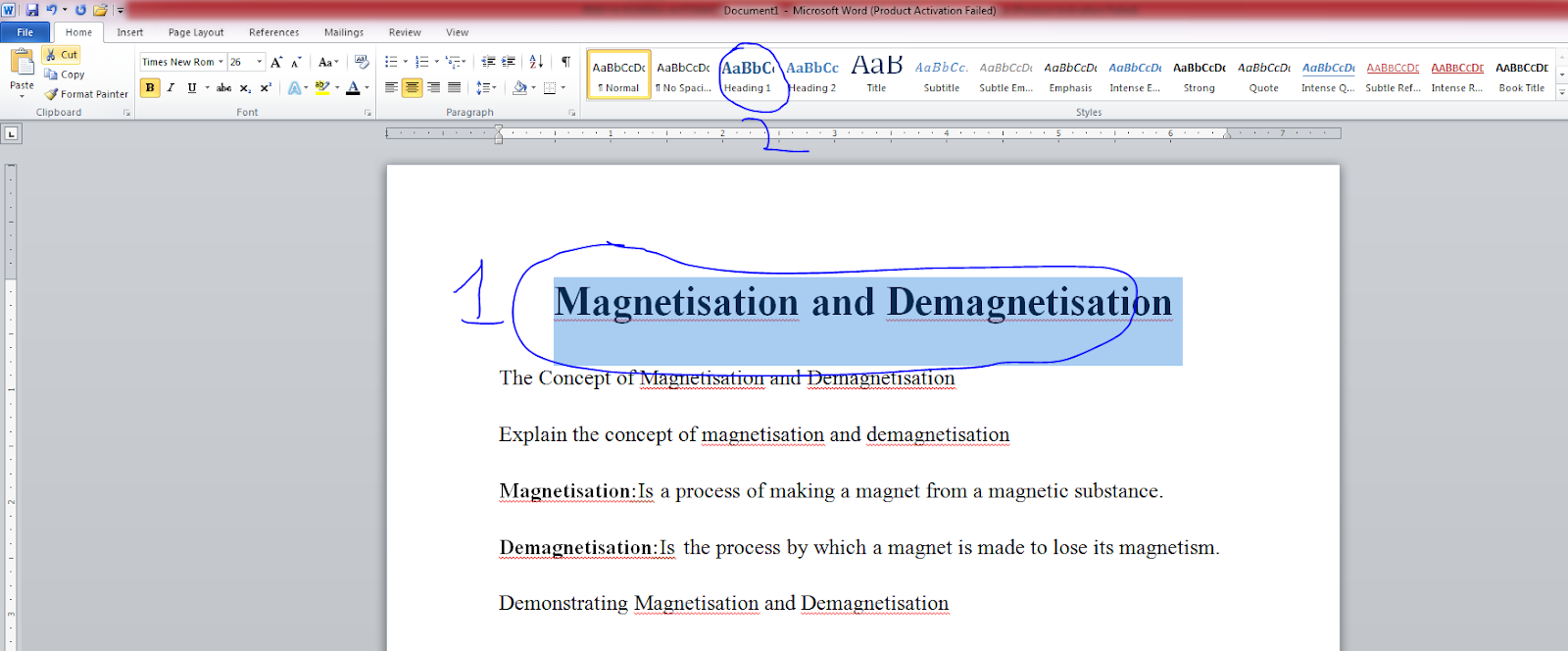Toggle Show/Hide paragraph marks
This screenshot has height=651, width=1568.
click(x=565, y=62)
